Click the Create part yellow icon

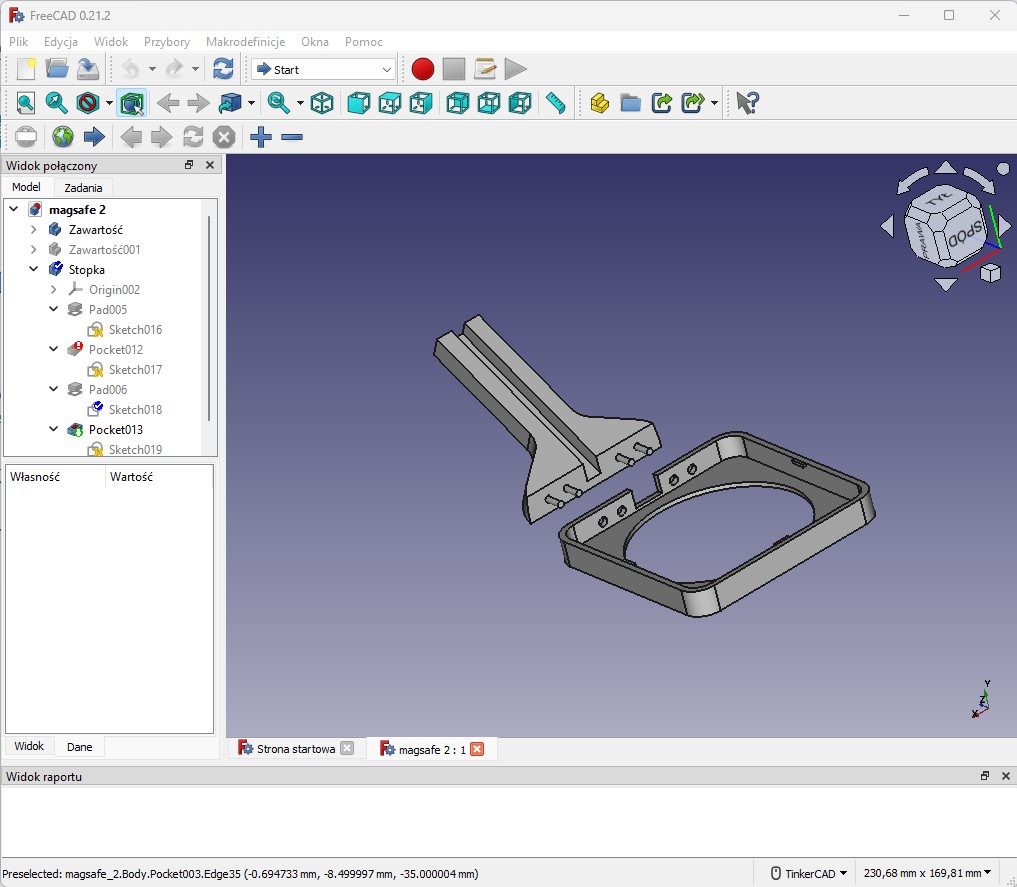(600, 103)
